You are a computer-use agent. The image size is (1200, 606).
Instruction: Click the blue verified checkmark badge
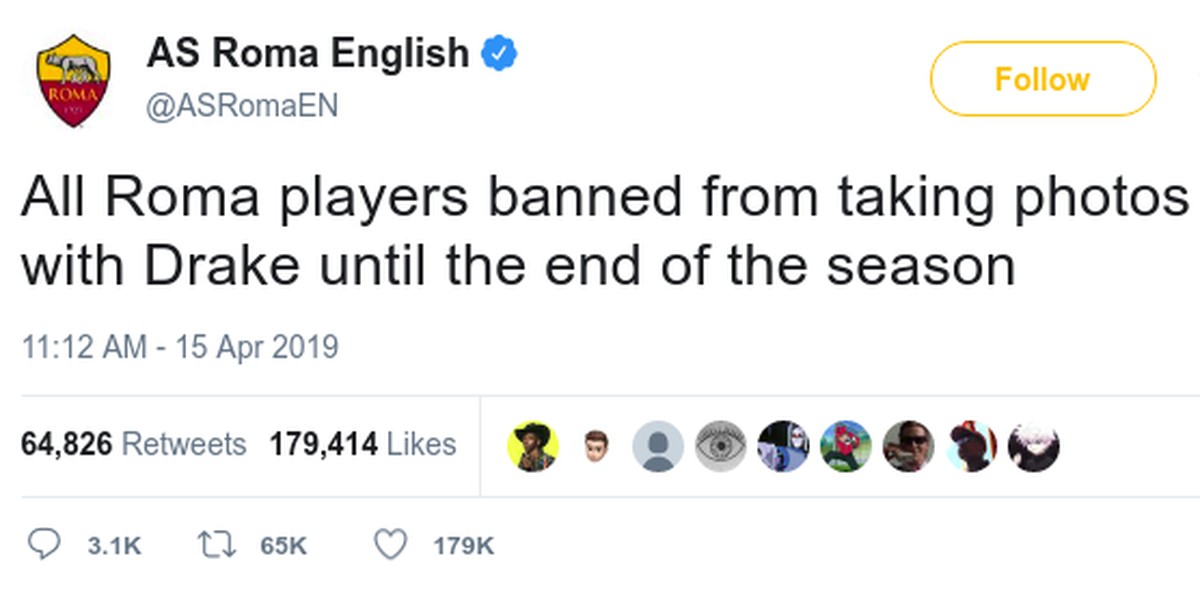500,53
